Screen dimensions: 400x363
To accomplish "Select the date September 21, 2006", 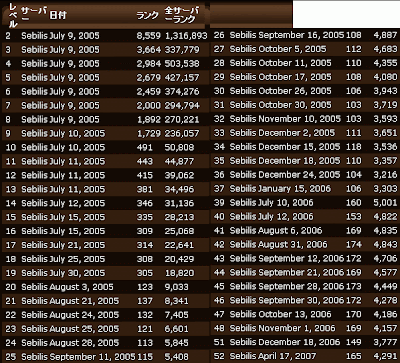I will (x=301, y=272).
